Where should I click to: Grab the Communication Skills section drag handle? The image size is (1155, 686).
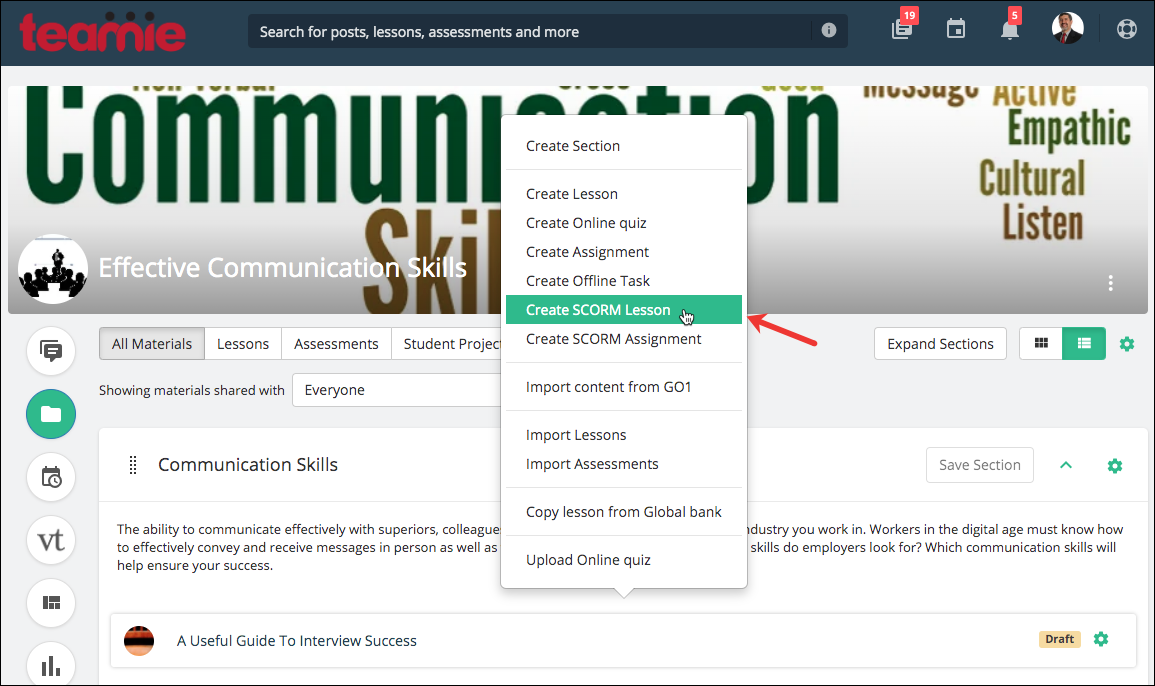pos(133,465)
